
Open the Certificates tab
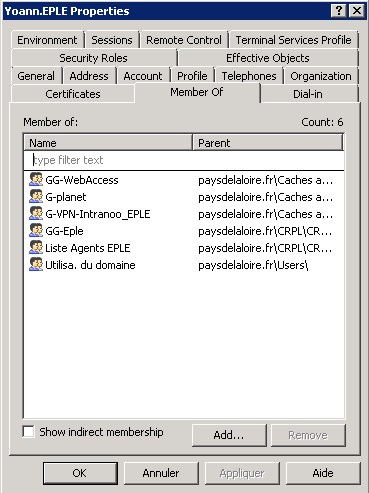tap(73, 94)
